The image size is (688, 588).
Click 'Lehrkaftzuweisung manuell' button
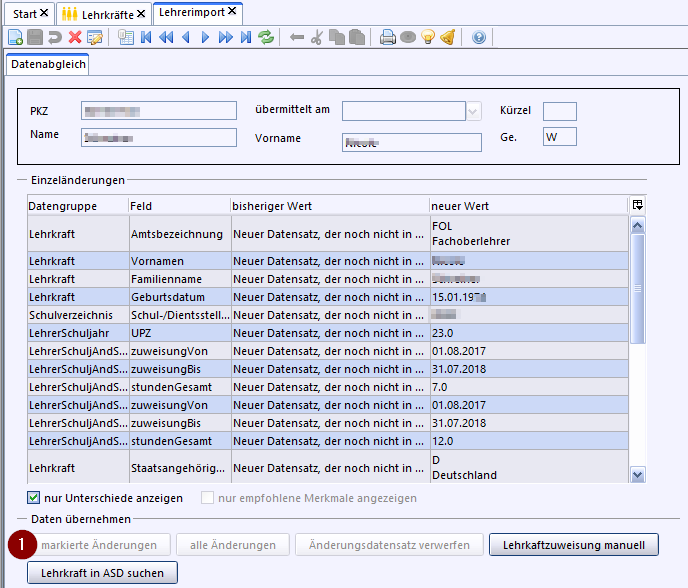point(573,545)
